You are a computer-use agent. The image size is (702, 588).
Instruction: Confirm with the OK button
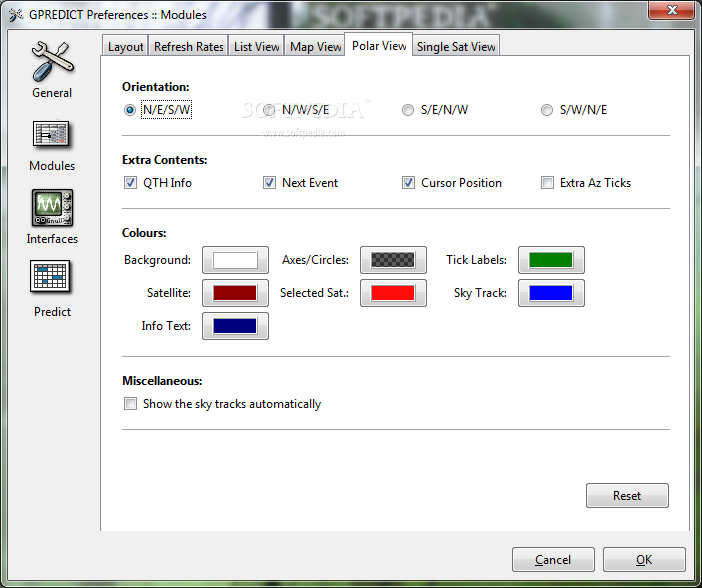coord(644,559)
